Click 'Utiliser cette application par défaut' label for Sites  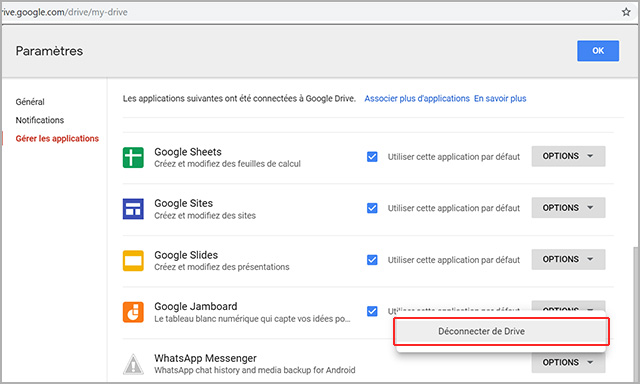454,208
